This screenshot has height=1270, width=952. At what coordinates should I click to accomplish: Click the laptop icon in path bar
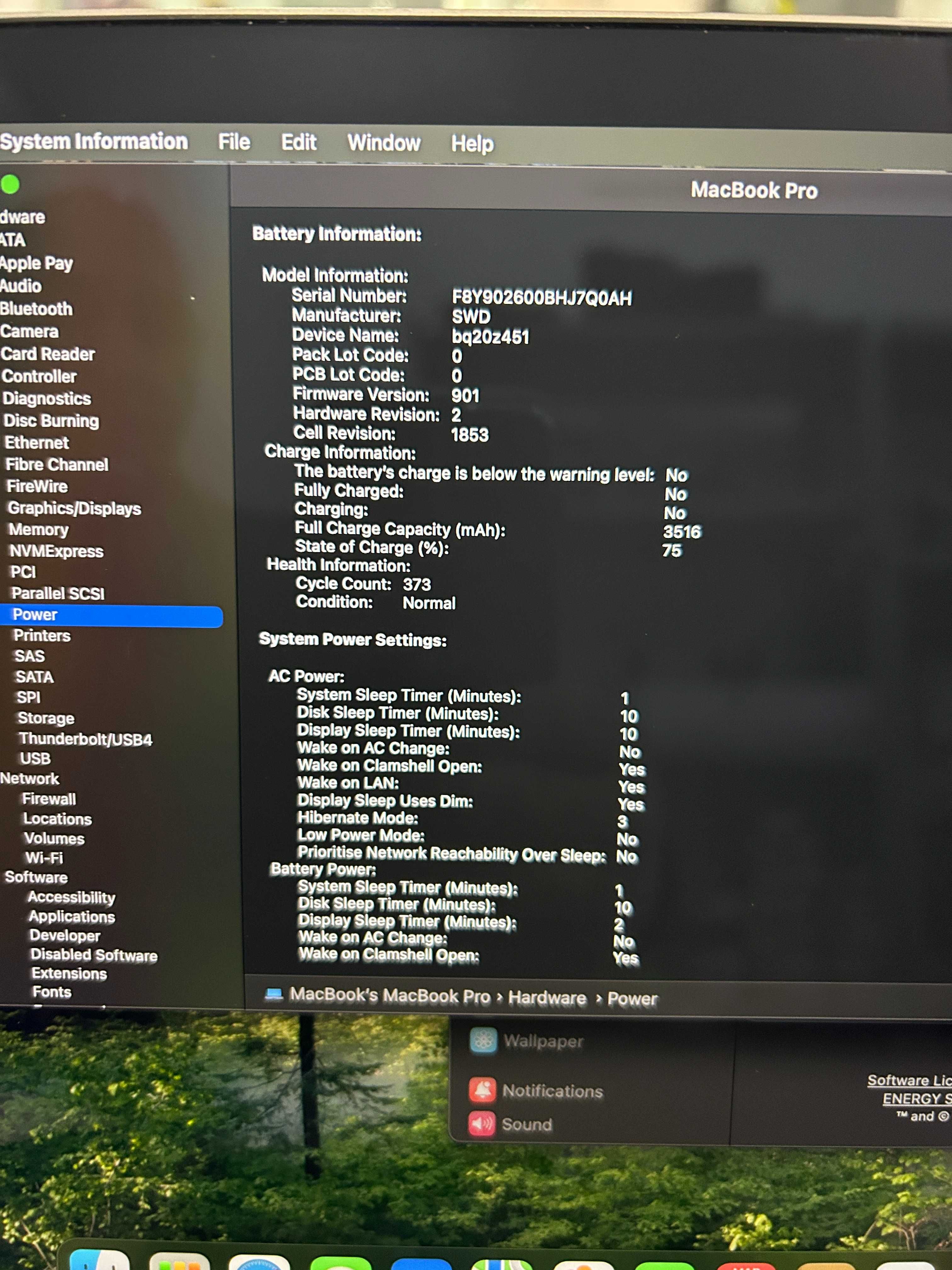[x=274, y=994]
